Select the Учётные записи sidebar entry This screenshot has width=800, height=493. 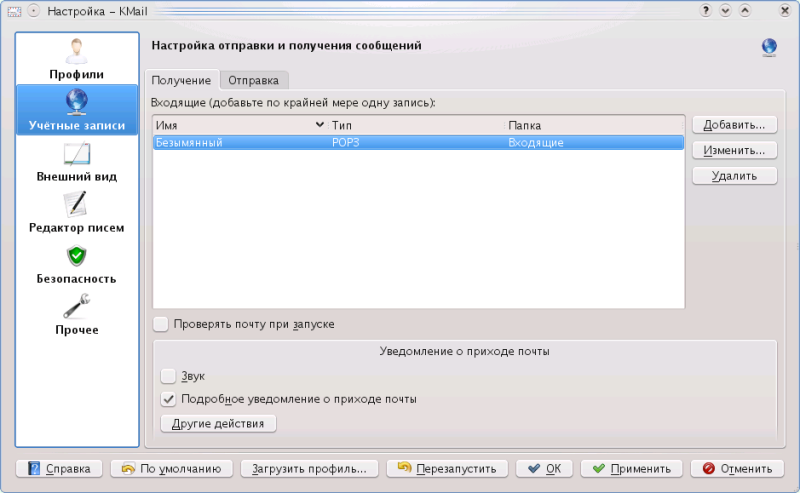click(77, 110)
